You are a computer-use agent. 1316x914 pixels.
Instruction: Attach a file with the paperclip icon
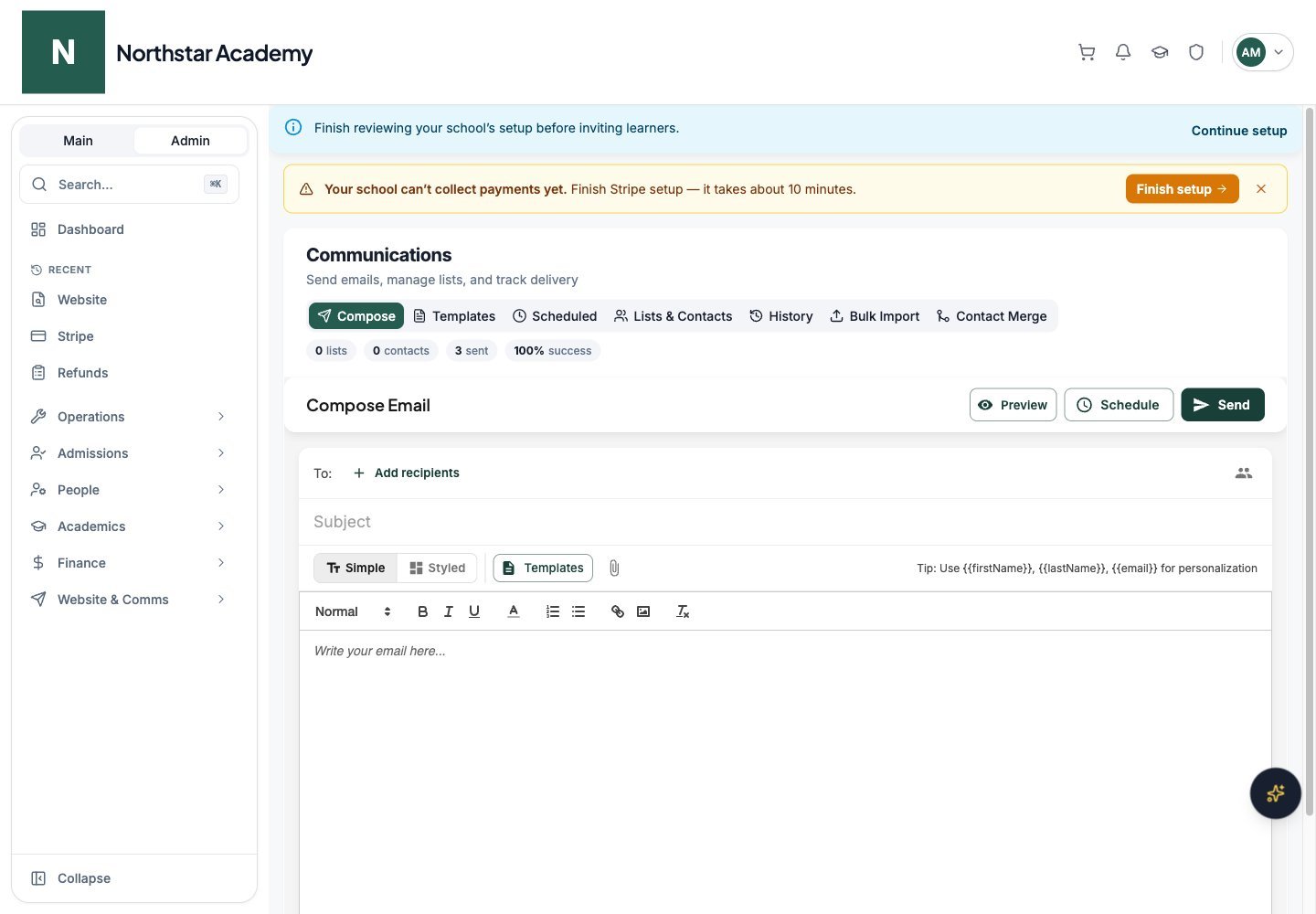click(x=614, y=568)
